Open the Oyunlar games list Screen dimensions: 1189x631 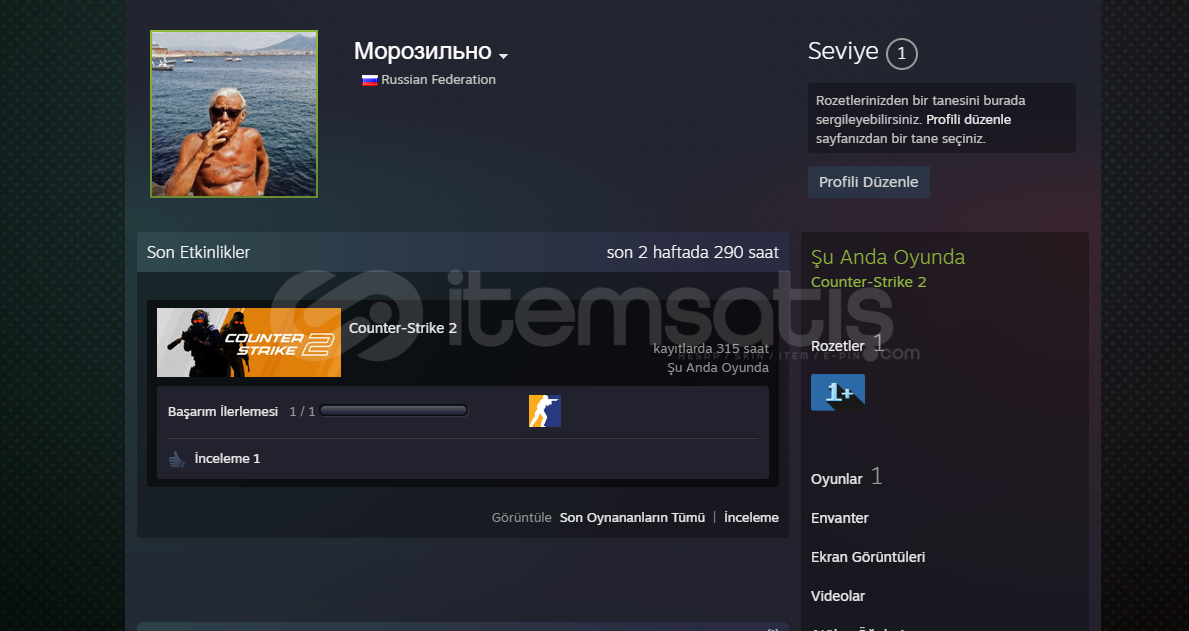(x=836, y=479)
